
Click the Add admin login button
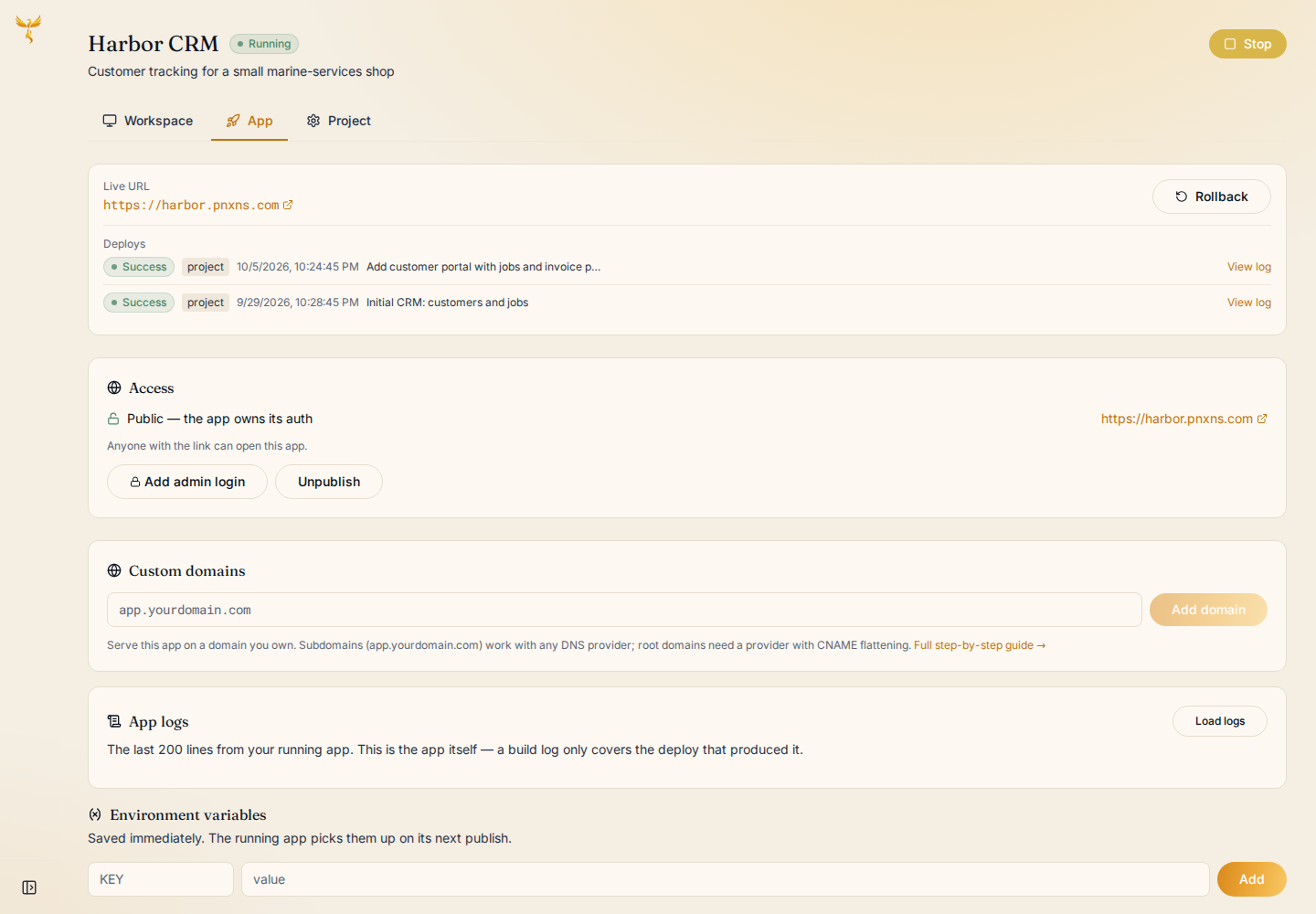pos(187,482)
